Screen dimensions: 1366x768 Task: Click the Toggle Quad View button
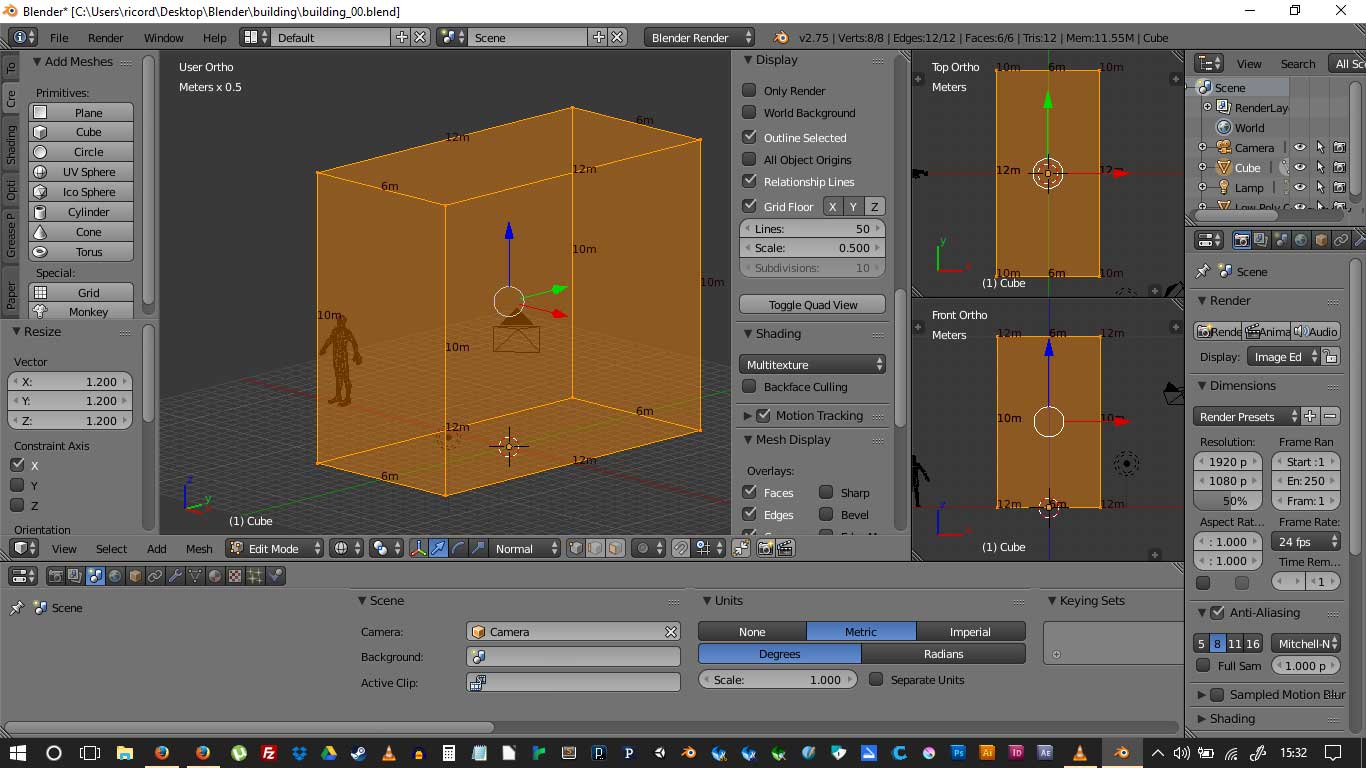tap(812, 305)
